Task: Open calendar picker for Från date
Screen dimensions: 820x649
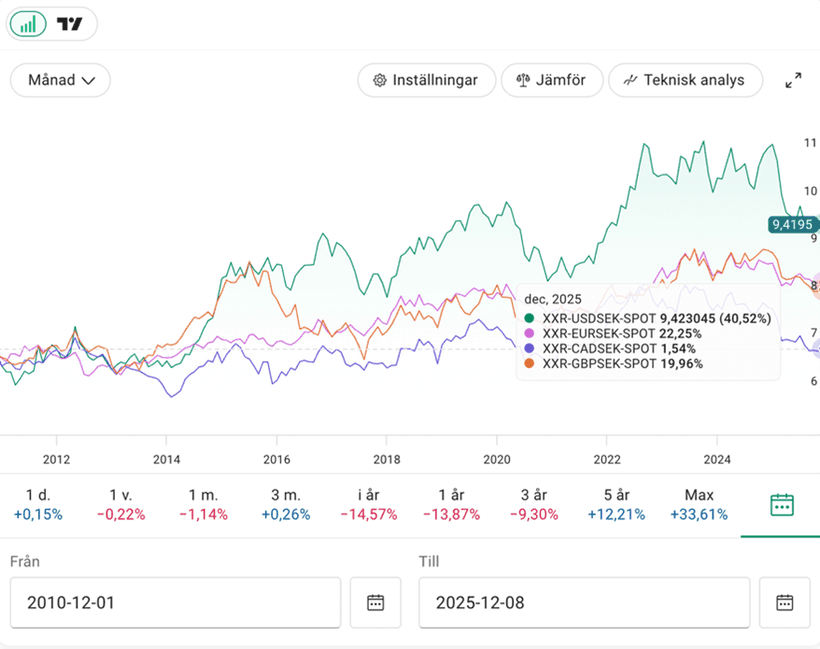Action: click(x=375, y=602)
